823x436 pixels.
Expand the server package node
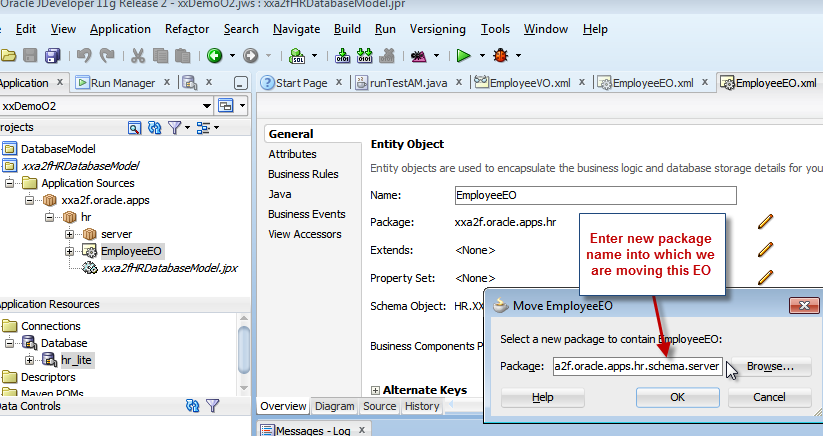(x=69, y=234)
